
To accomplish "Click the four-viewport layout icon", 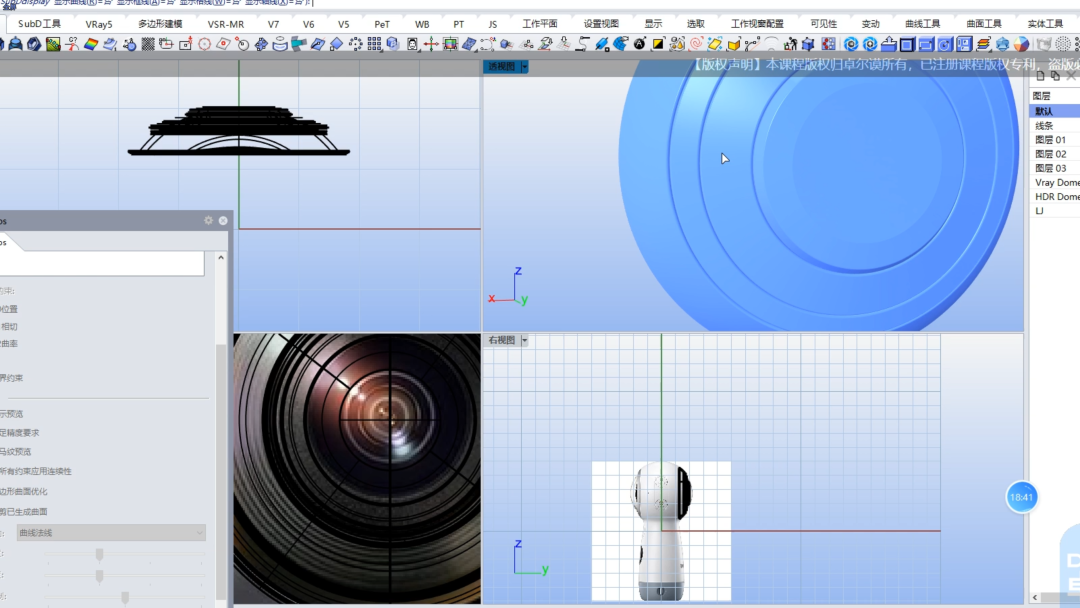I will (964, 44).
